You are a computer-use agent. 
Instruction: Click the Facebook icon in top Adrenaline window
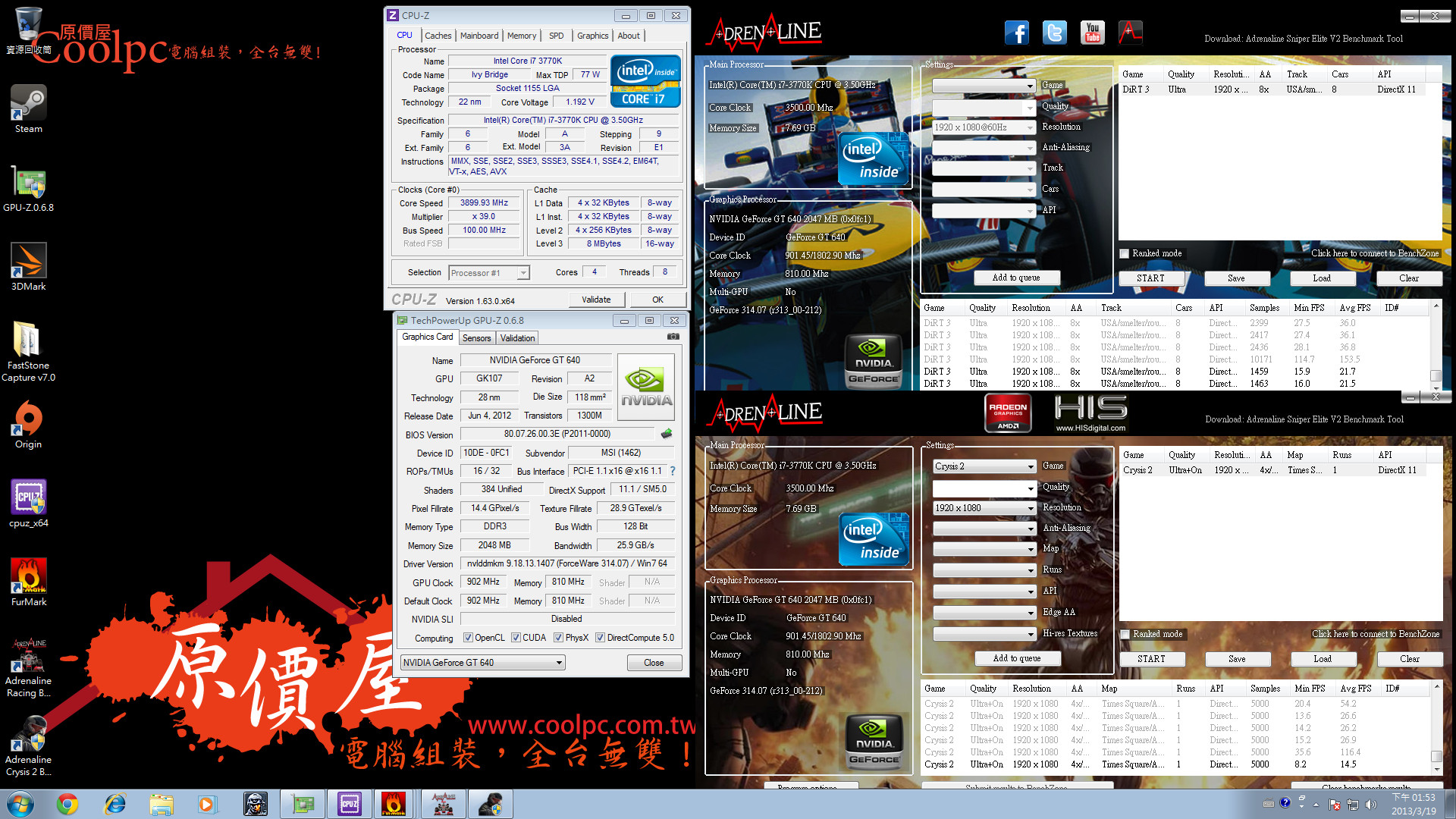pos(1016,32)
